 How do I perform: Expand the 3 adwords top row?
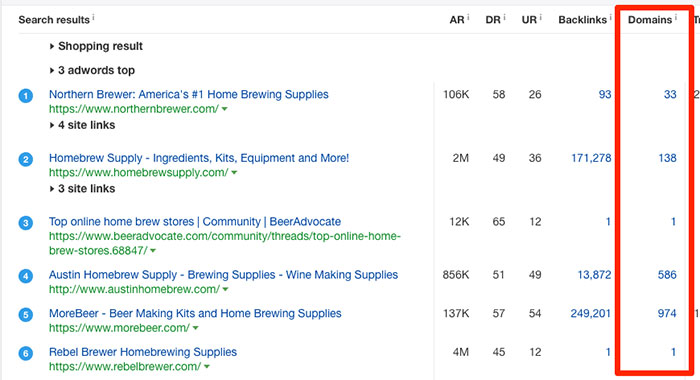pyautogui.click(x=92, y=70)
